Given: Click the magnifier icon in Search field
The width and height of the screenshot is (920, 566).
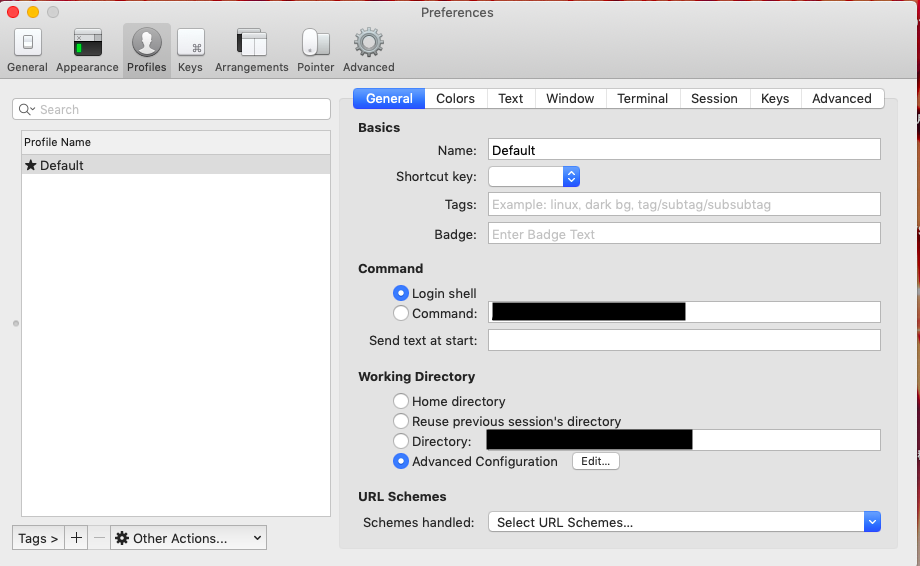Looking at the screenshot, I should (26, 109).
